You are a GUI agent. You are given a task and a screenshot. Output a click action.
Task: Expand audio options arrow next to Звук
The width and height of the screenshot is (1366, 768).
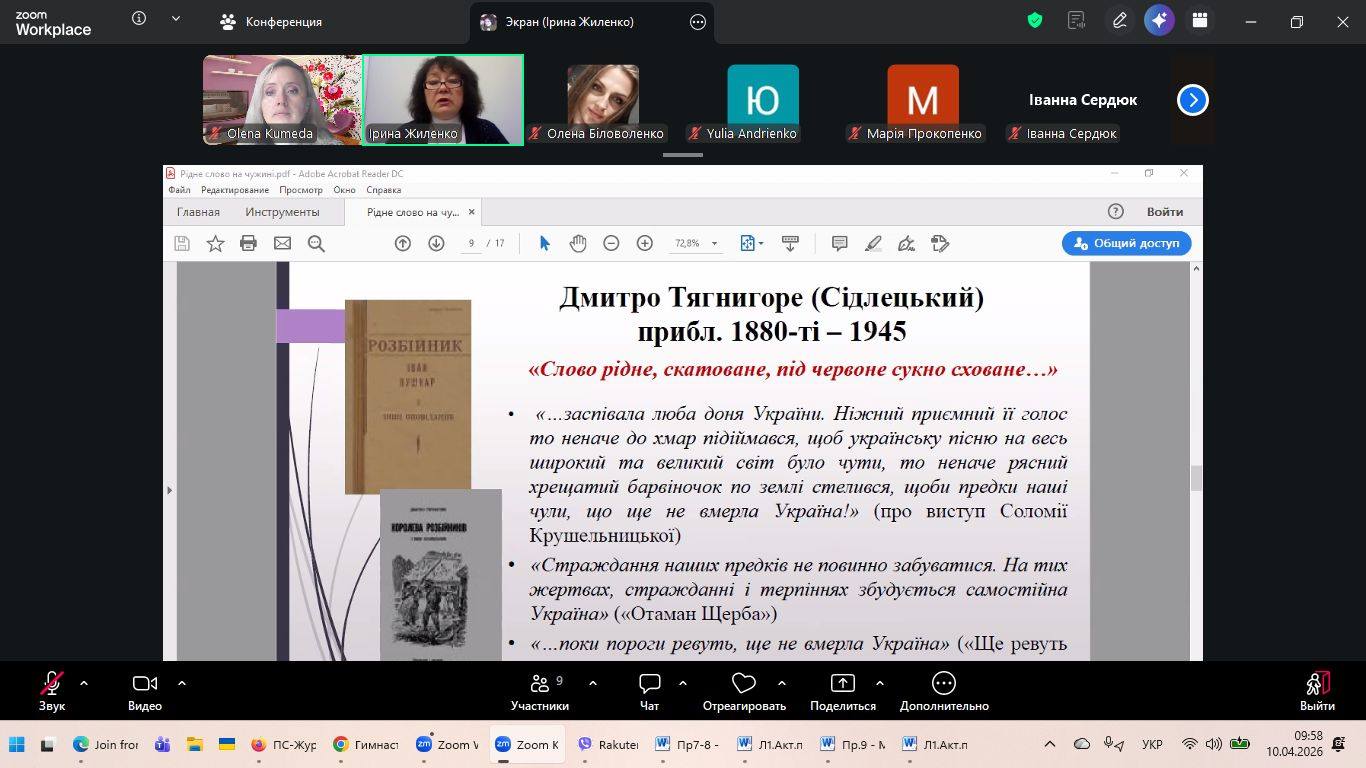coord(84,683)
